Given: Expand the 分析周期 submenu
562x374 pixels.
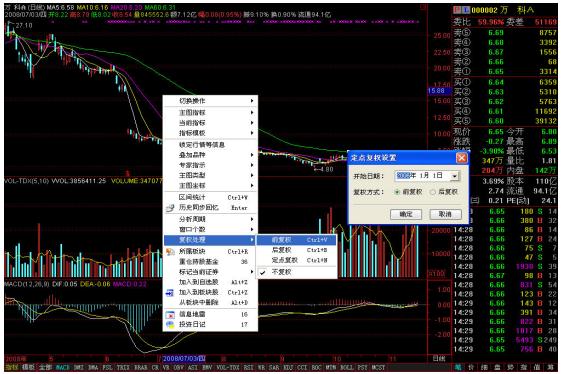Looking at the screenshot, I should tap(210, 219).
